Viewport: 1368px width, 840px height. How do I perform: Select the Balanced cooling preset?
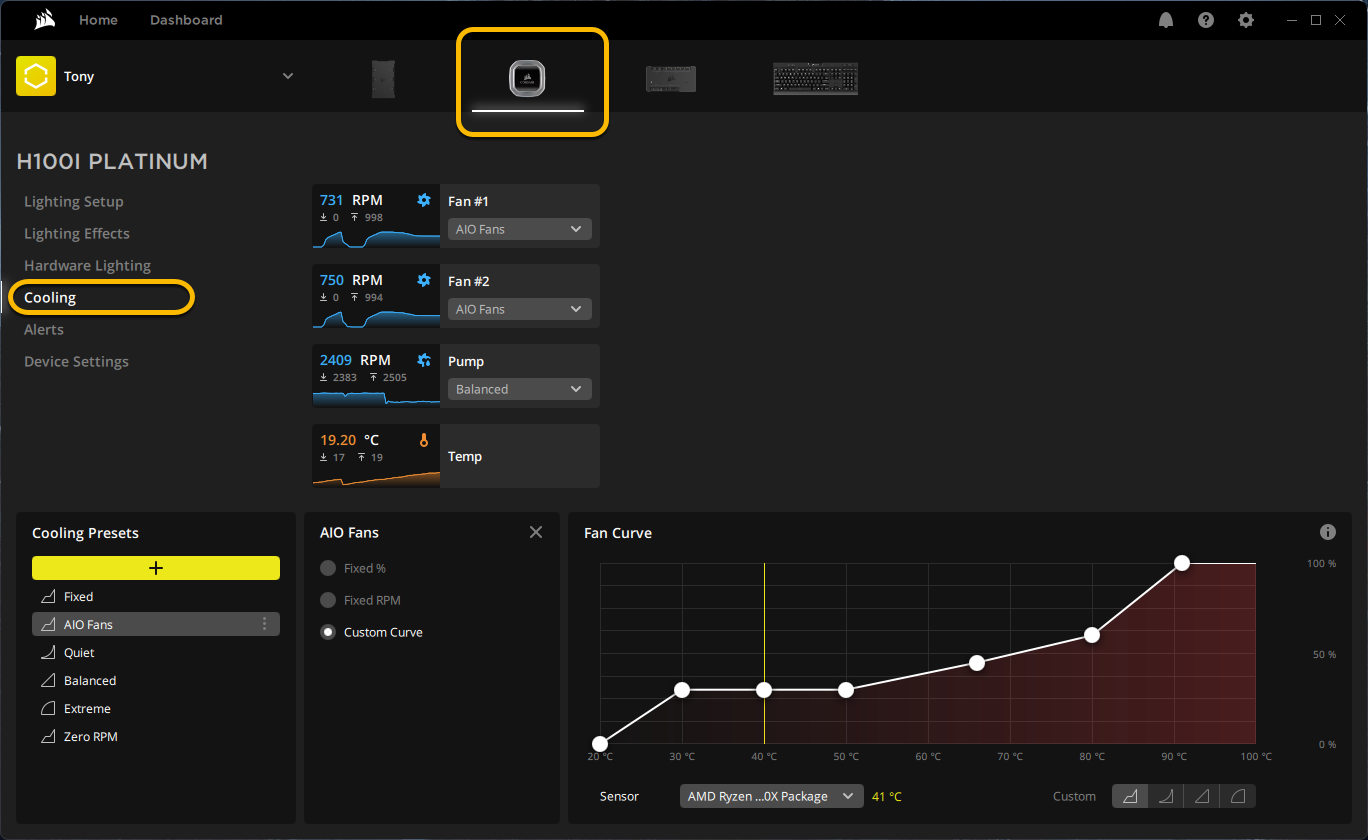click(156, 680)
